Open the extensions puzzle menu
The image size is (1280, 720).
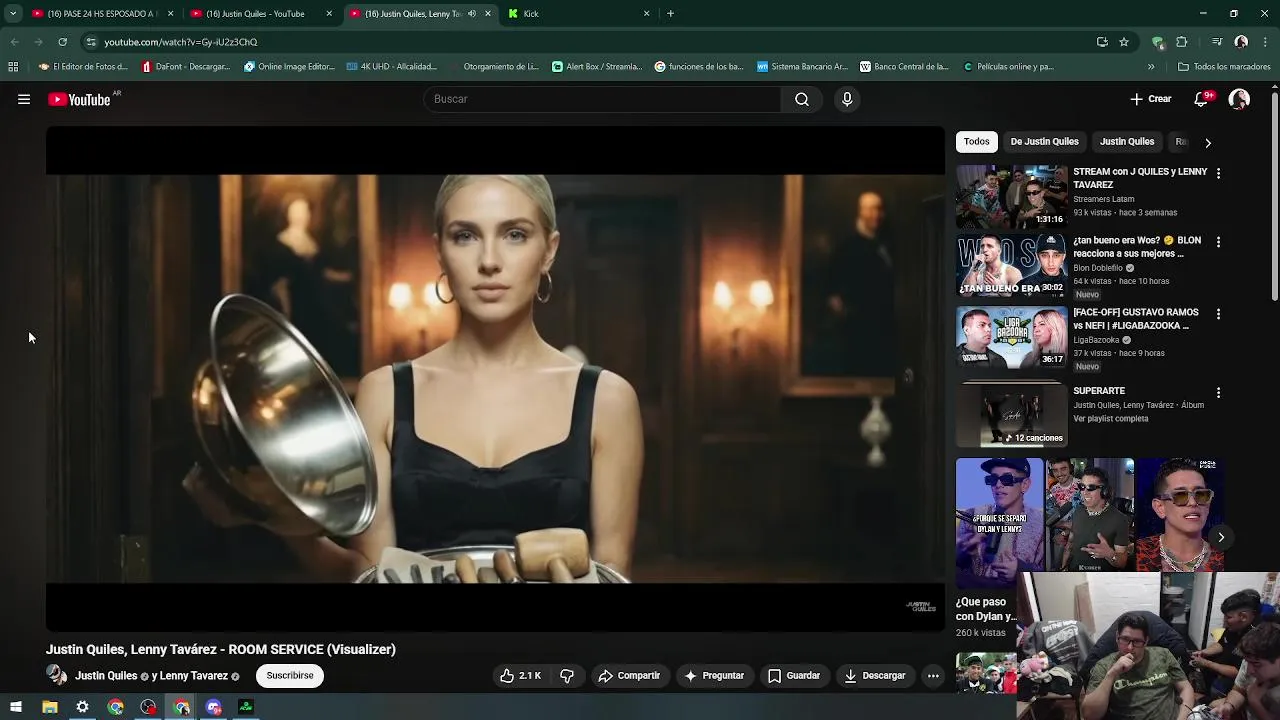(1182, 42)
